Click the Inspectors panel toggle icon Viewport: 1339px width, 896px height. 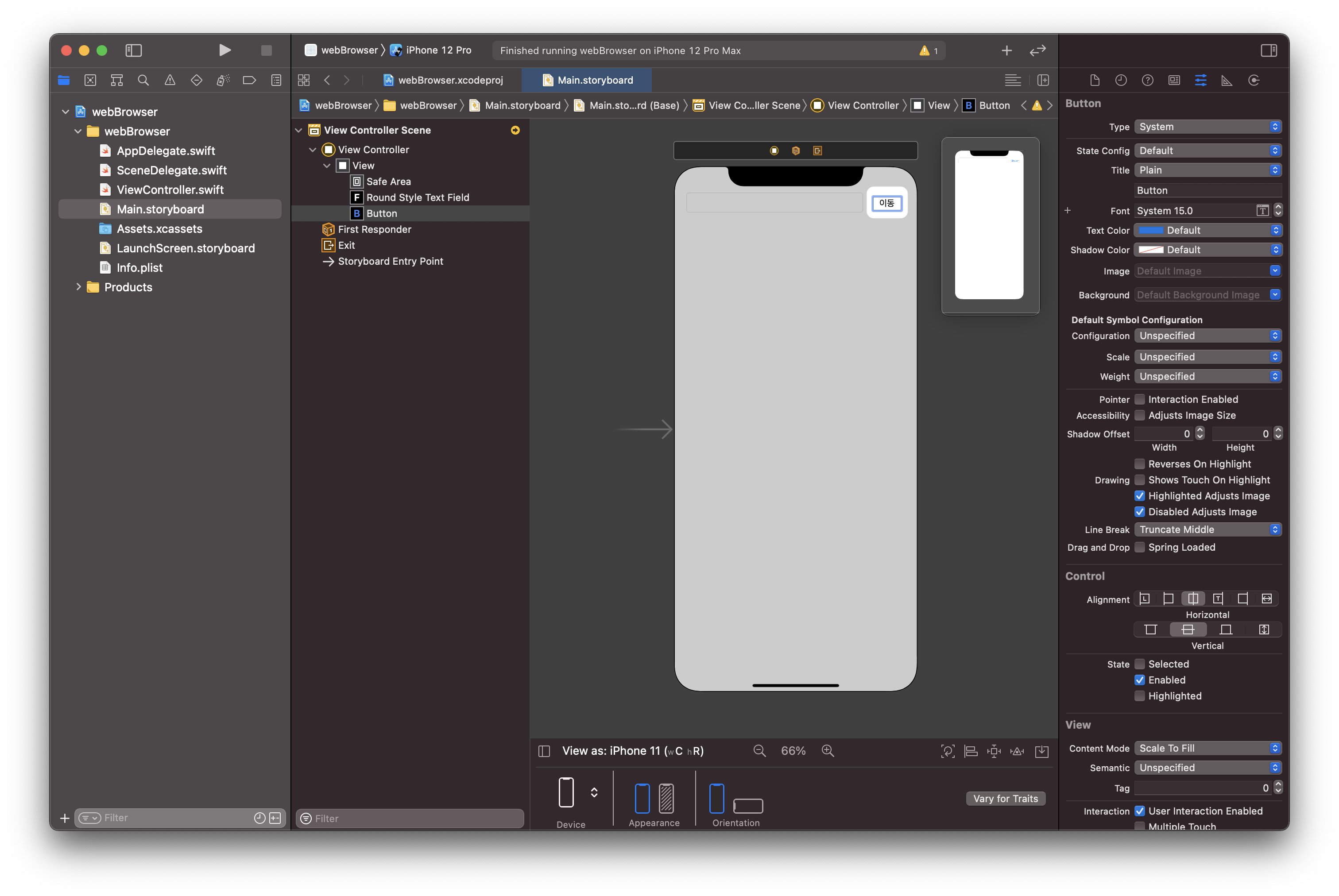pos(1268,49)
